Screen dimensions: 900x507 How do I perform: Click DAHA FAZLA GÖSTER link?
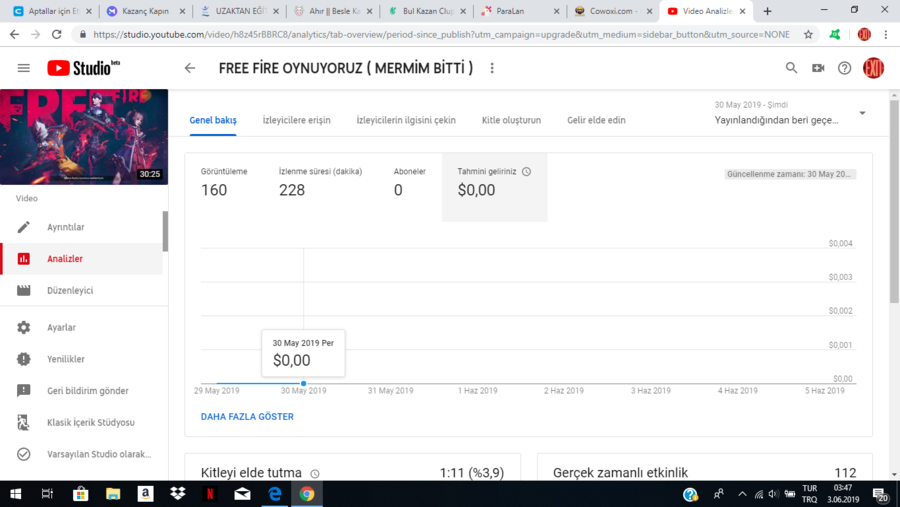pyautogui.click(x=247, y=417)
